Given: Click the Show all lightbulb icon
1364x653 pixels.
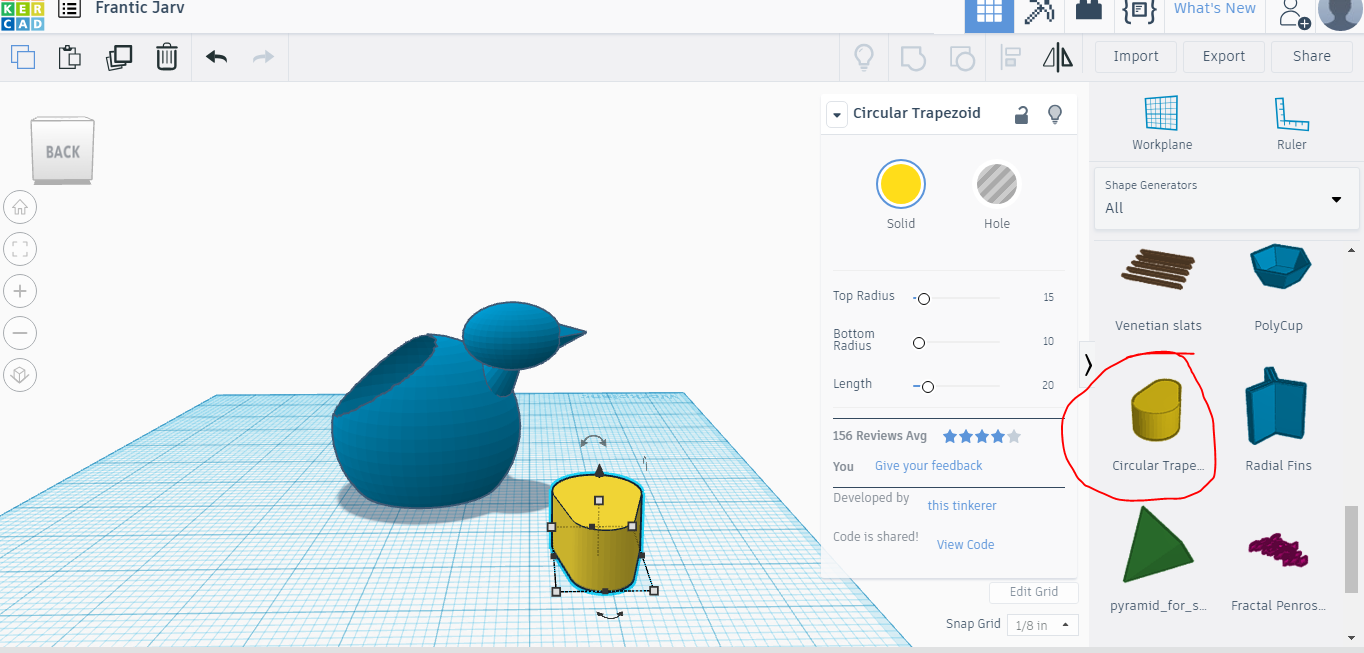Looking at the screenshot, I should [x=864, y=57].
